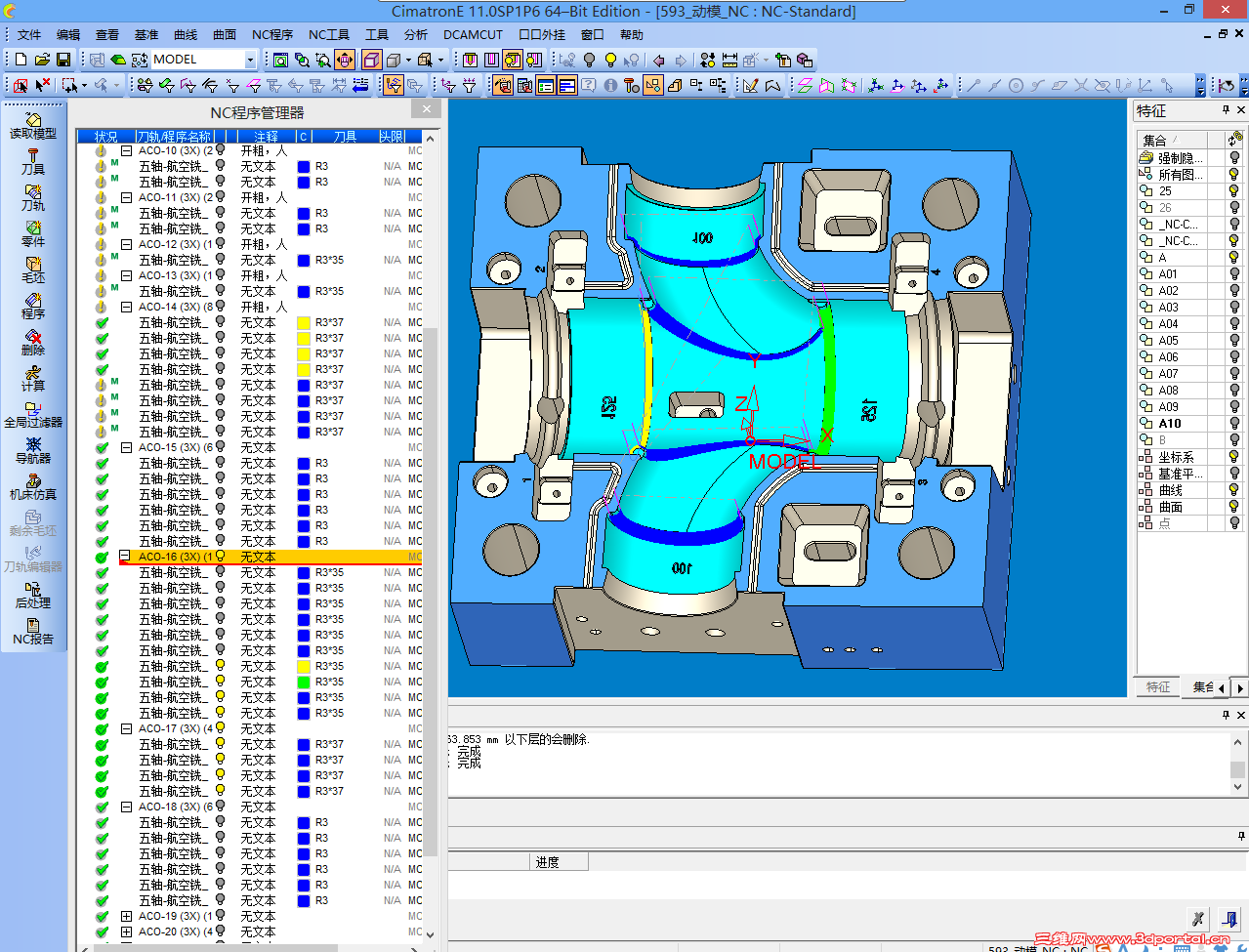Screen dimensions: 1249x952
Task: Open the MODEL dropdown in toolbar
Action: tap(250, 60)
